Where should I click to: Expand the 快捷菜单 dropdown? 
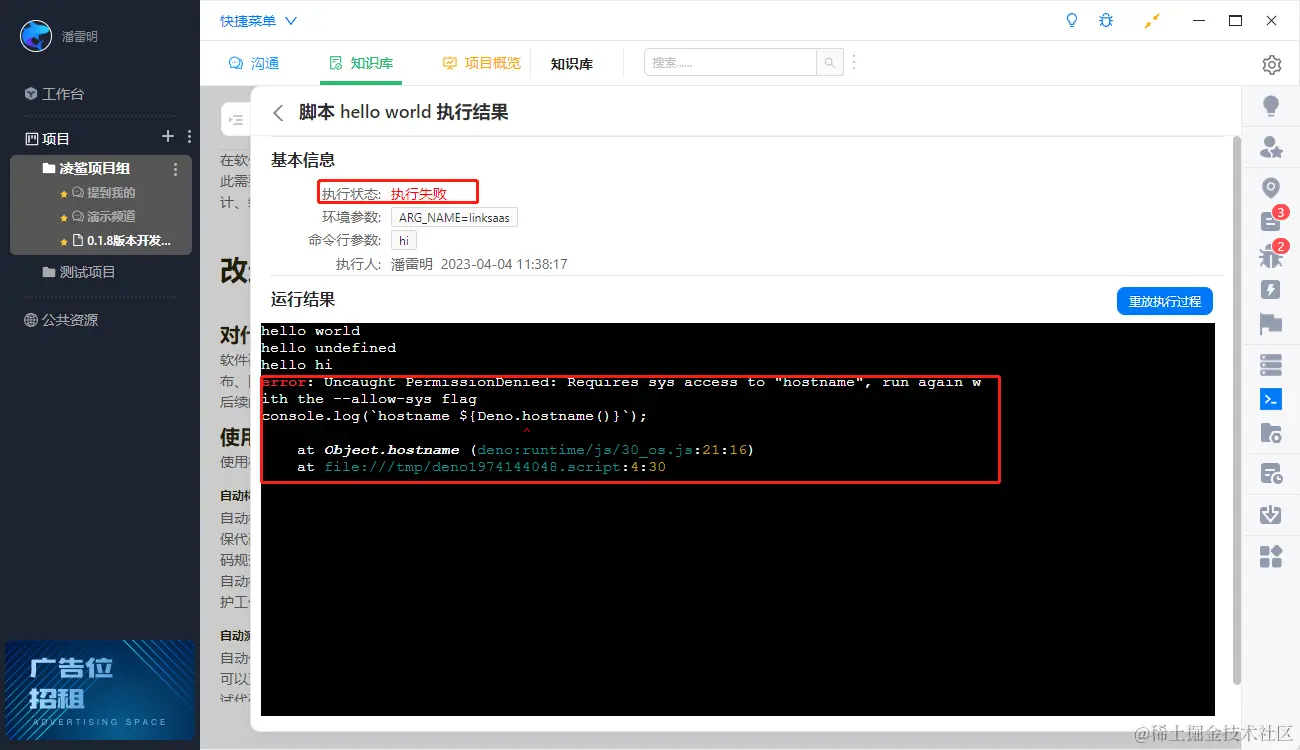[258, 21]
